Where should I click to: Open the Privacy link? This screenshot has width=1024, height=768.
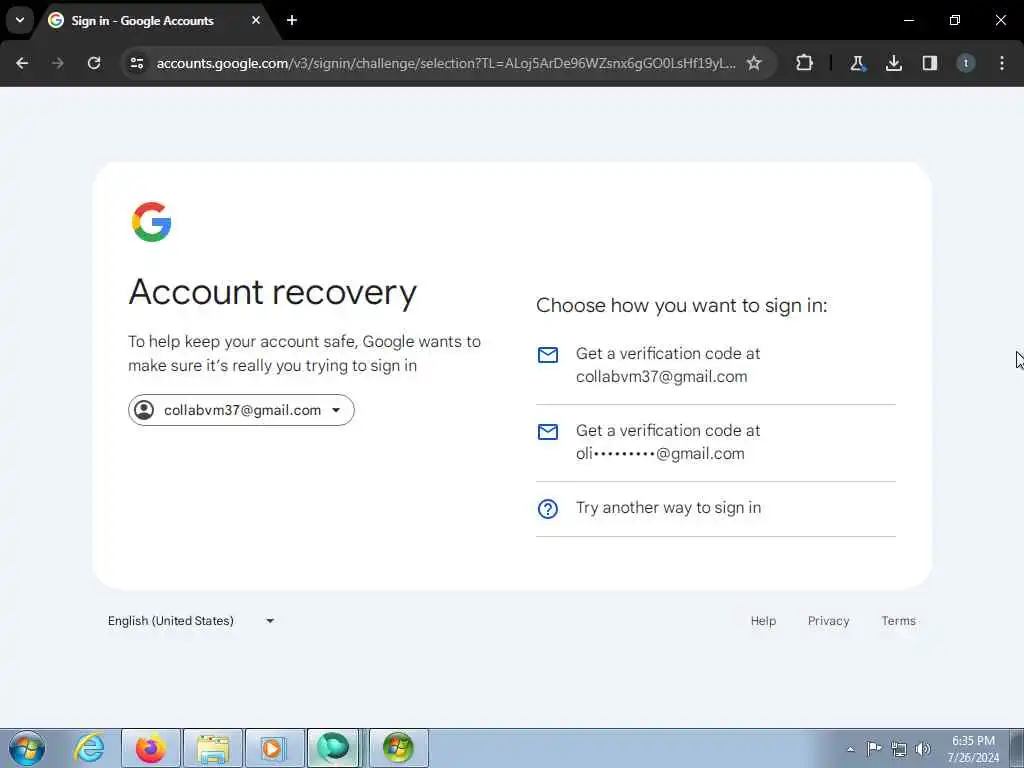[x=828, y=621]
